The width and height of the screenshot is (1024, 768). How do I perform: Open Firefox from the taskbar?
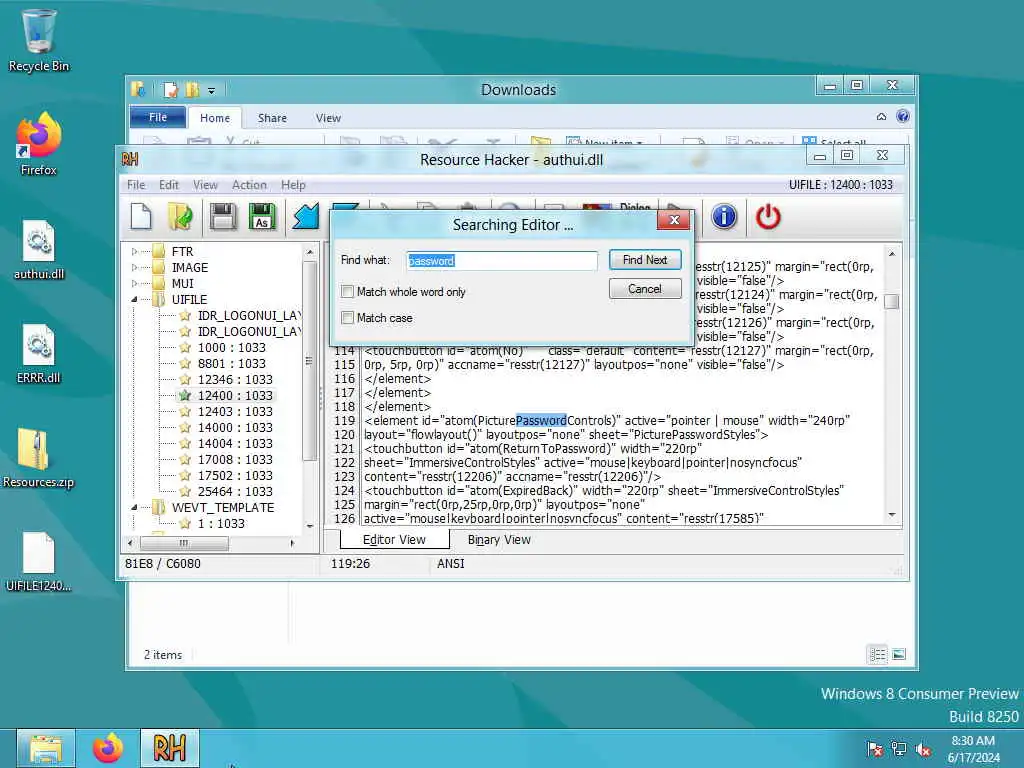pyautogui.click(x=108, y=748)
